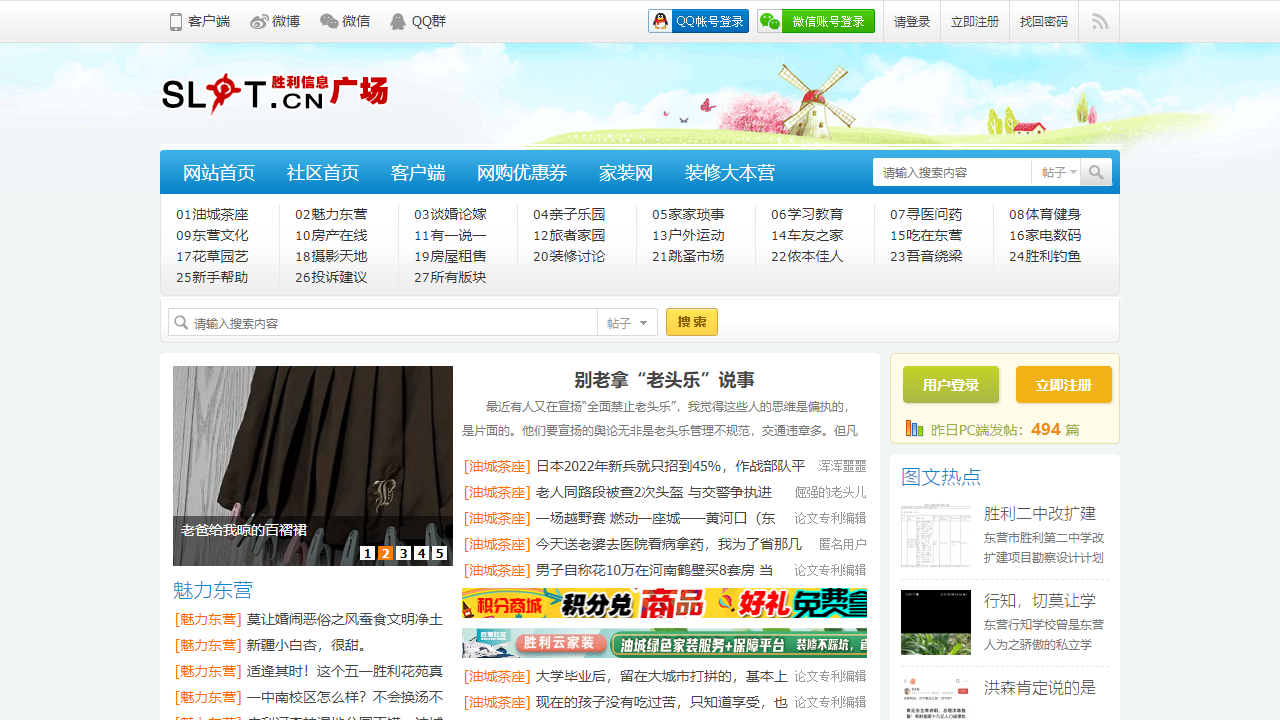Click the pleated skirt slideshow image
1280x720 pixels.
click(x=313, y=466)
